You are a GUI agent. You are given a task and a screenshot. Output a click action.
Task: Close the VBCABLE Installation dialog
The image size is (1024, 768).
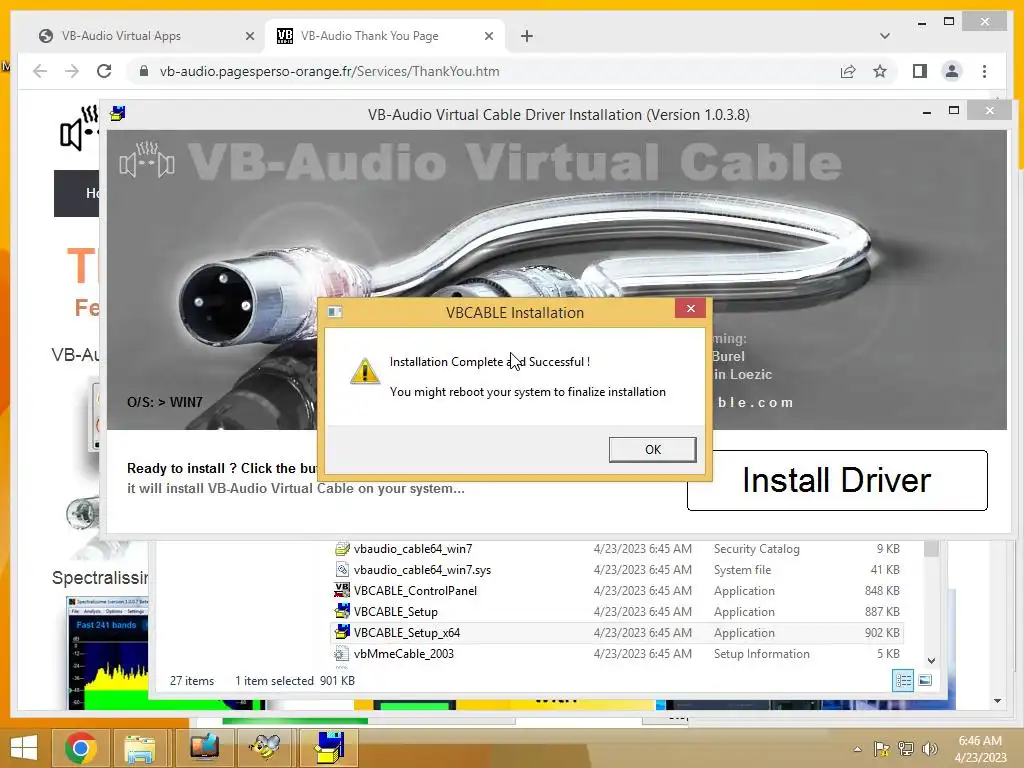[690, 308]
